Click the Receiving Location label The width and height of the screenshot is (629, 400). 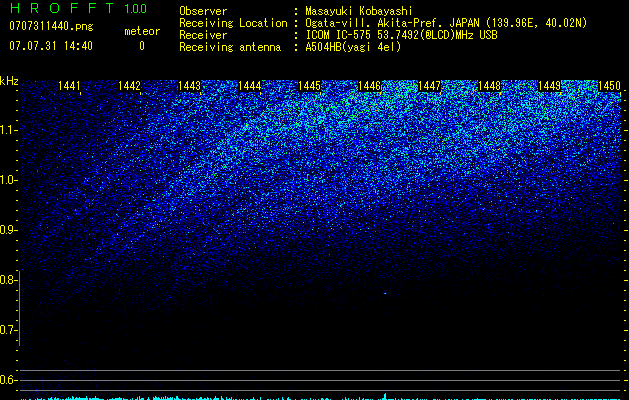point(233,23)
